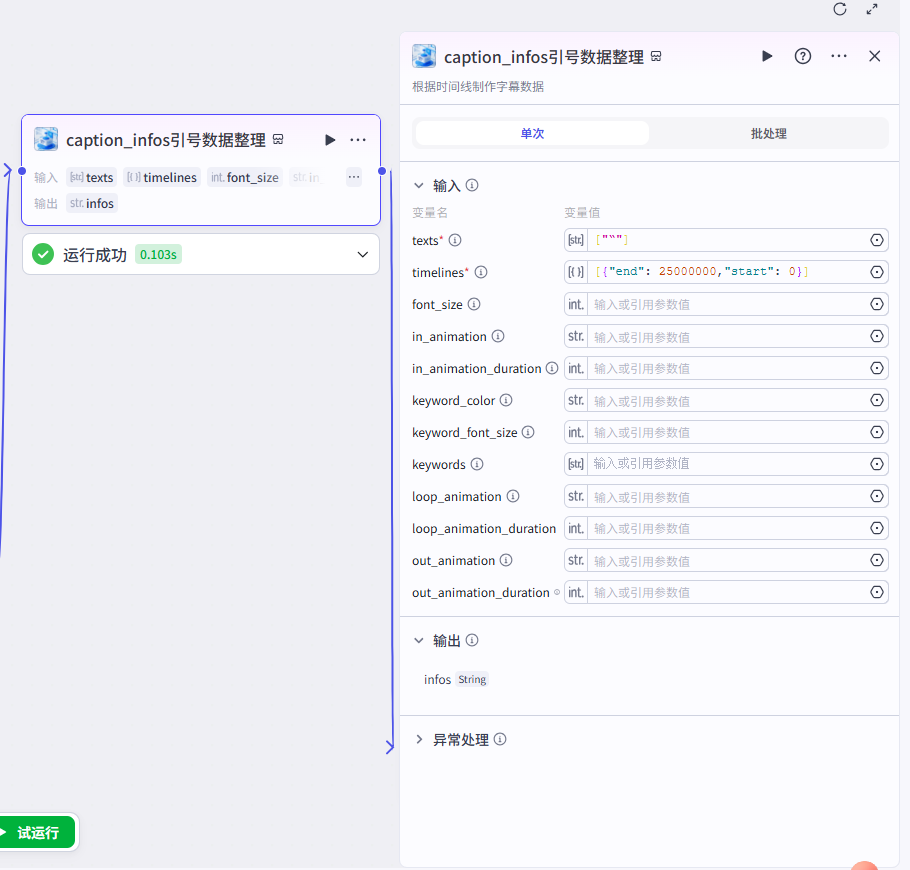The height and width of the screenshot is (870, 910).
Task: Collapse the 输出 output section
Action: tap(419, 640)
